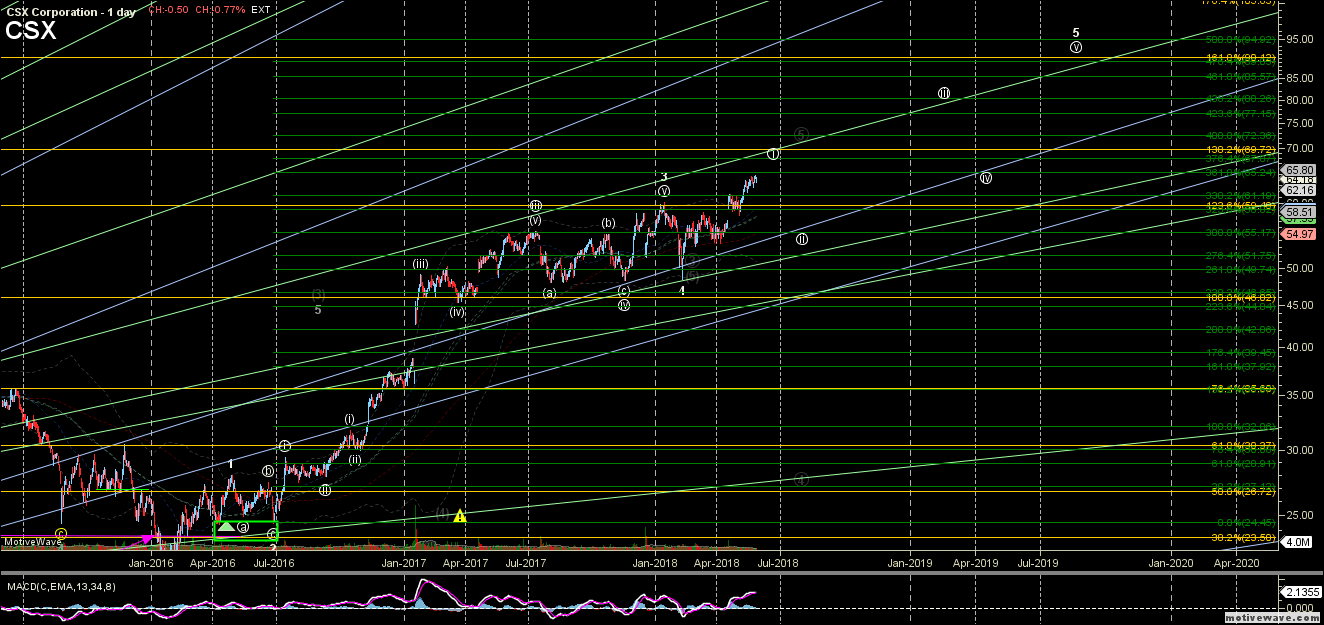The image size is (1324, 625).
Task: Click the 50.00 price axis label
Action: click(1299, 268)
